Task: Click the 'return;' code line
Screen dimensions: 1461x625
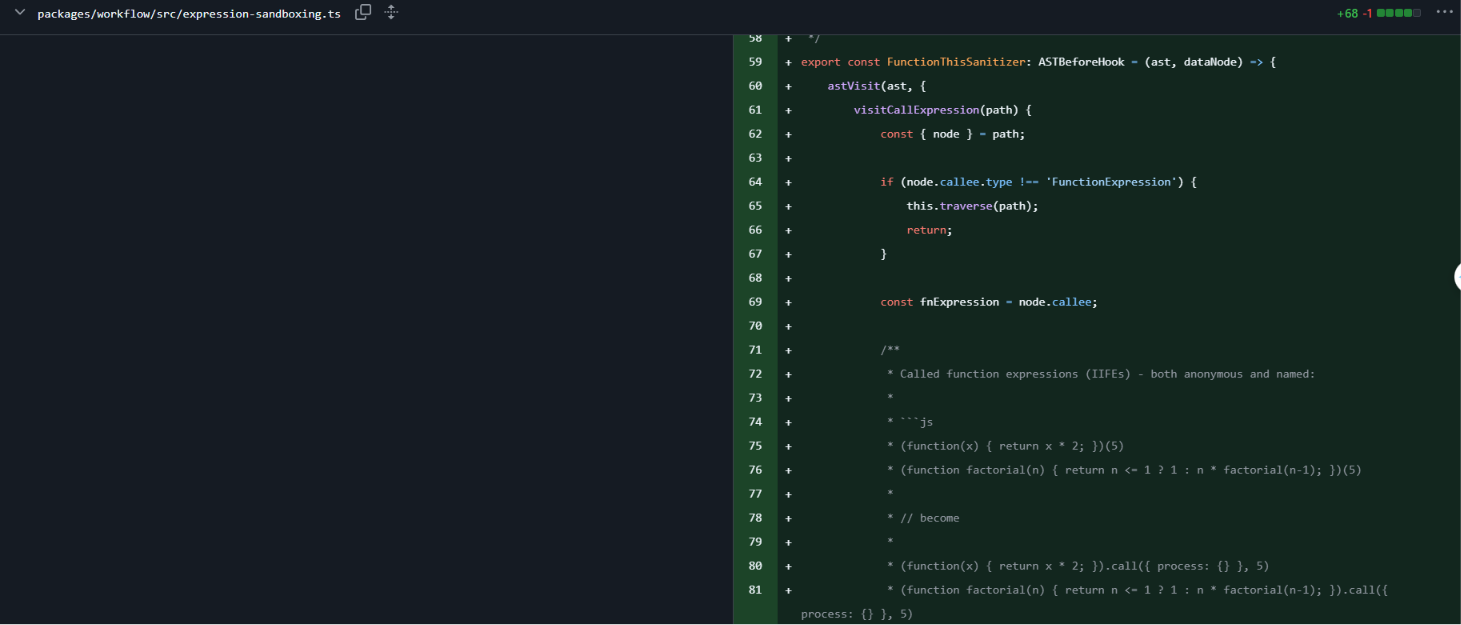Action: coord(929,230)
